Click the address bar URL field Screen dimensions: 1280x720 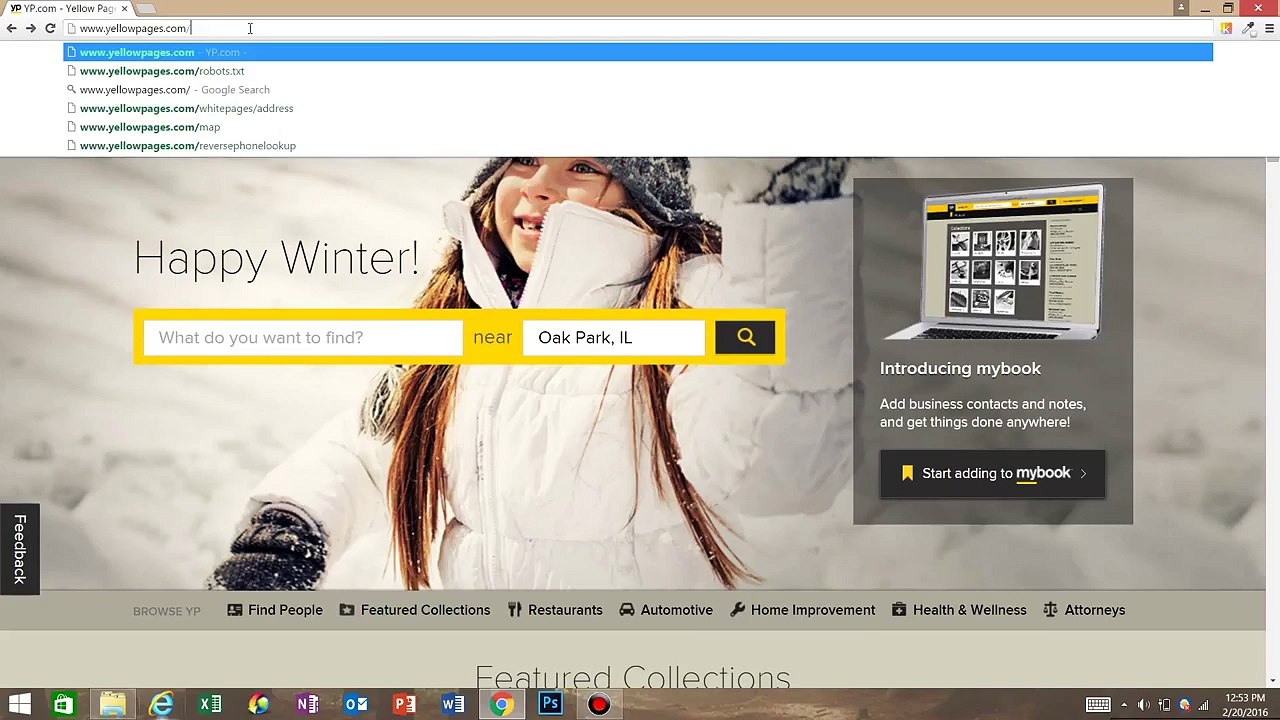point(638,28)
